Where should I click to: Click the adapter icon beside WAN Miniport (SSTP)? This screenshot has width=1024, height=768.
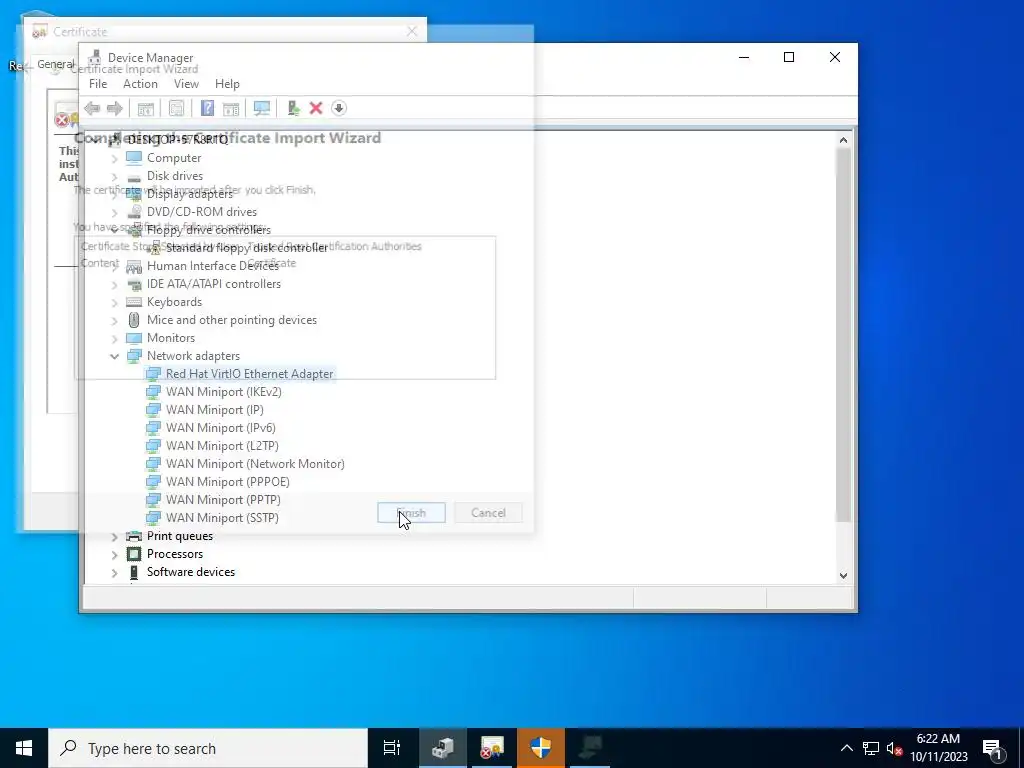click(153, 518)
